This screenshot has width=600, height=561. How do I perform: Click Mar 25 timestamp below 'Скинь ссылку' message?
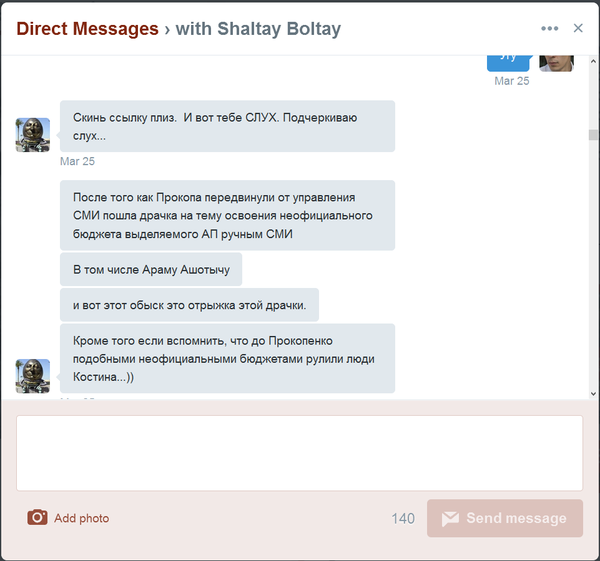click(77, 161)
